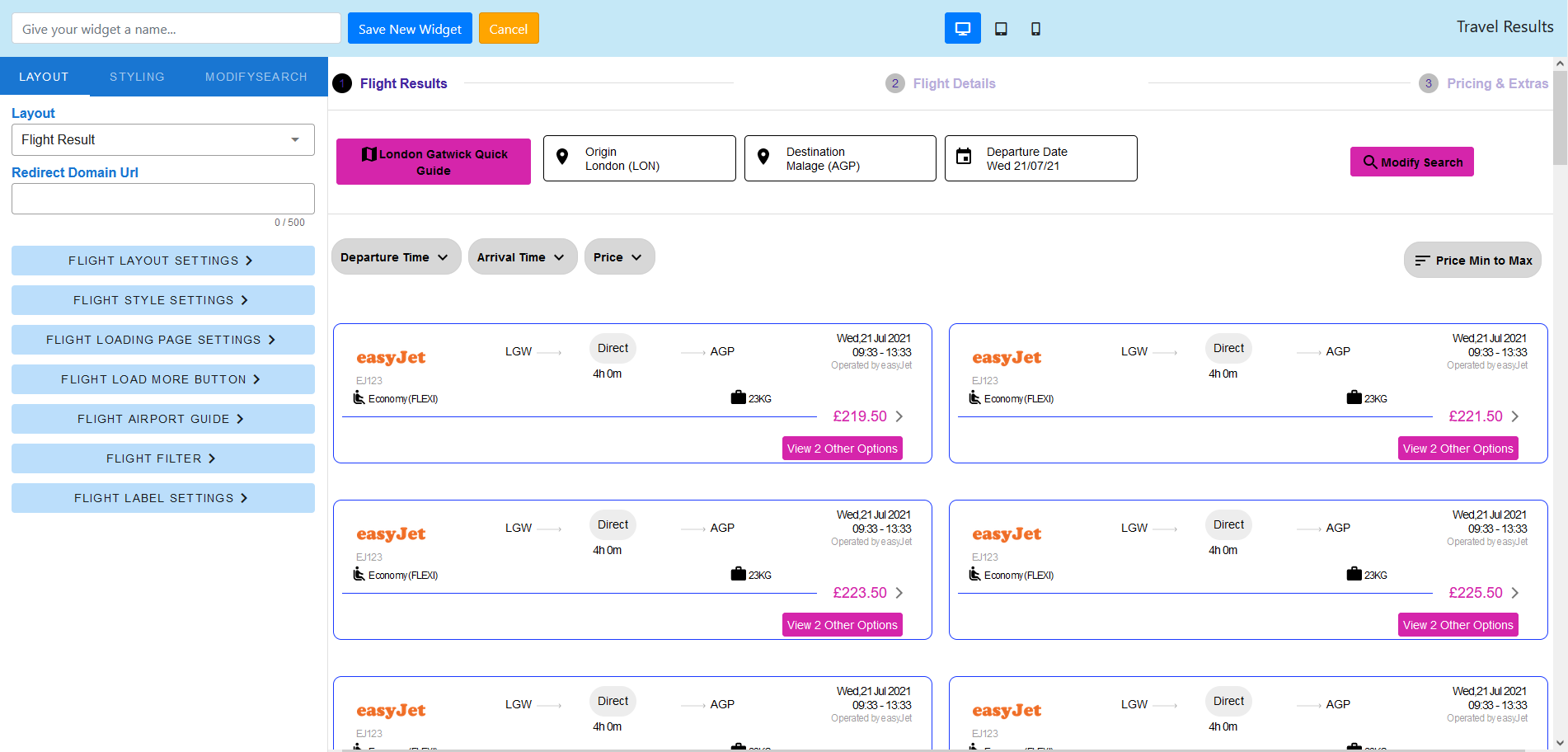Open the MODIFYSEARCH tab

pos(256,77)
